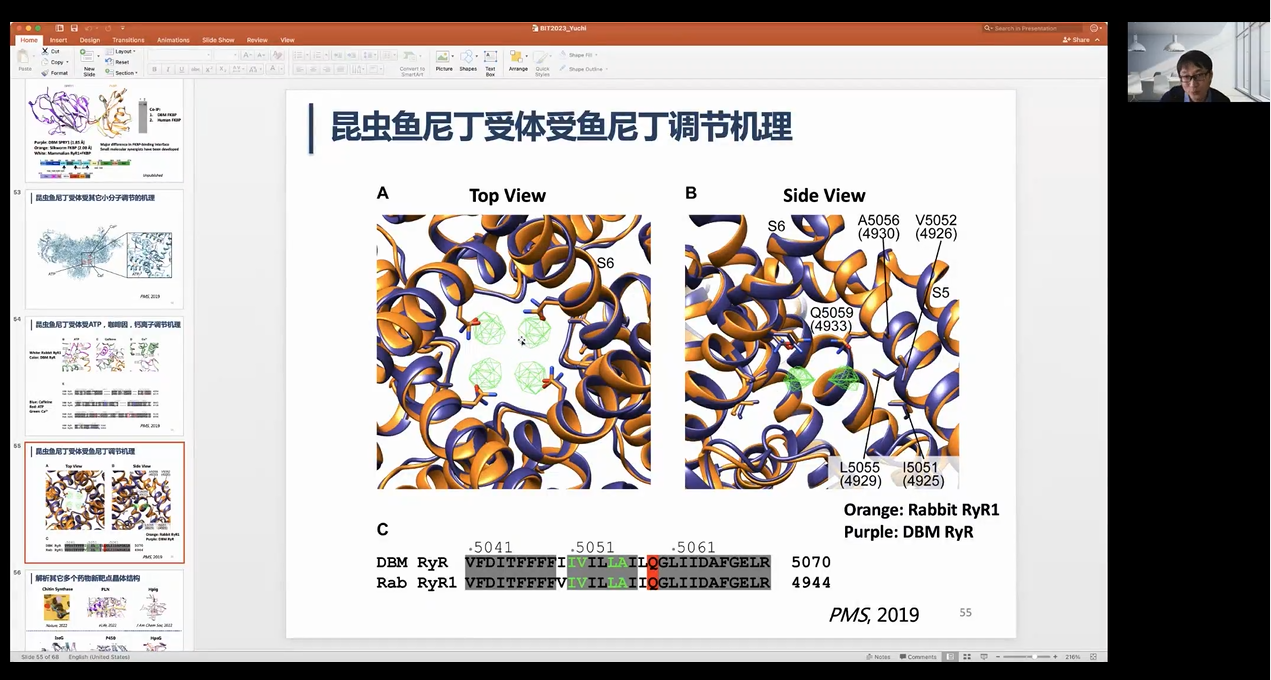Expand the Section dropdown
The width and height of the screenshot is (1271, 680).
point(125,73)
